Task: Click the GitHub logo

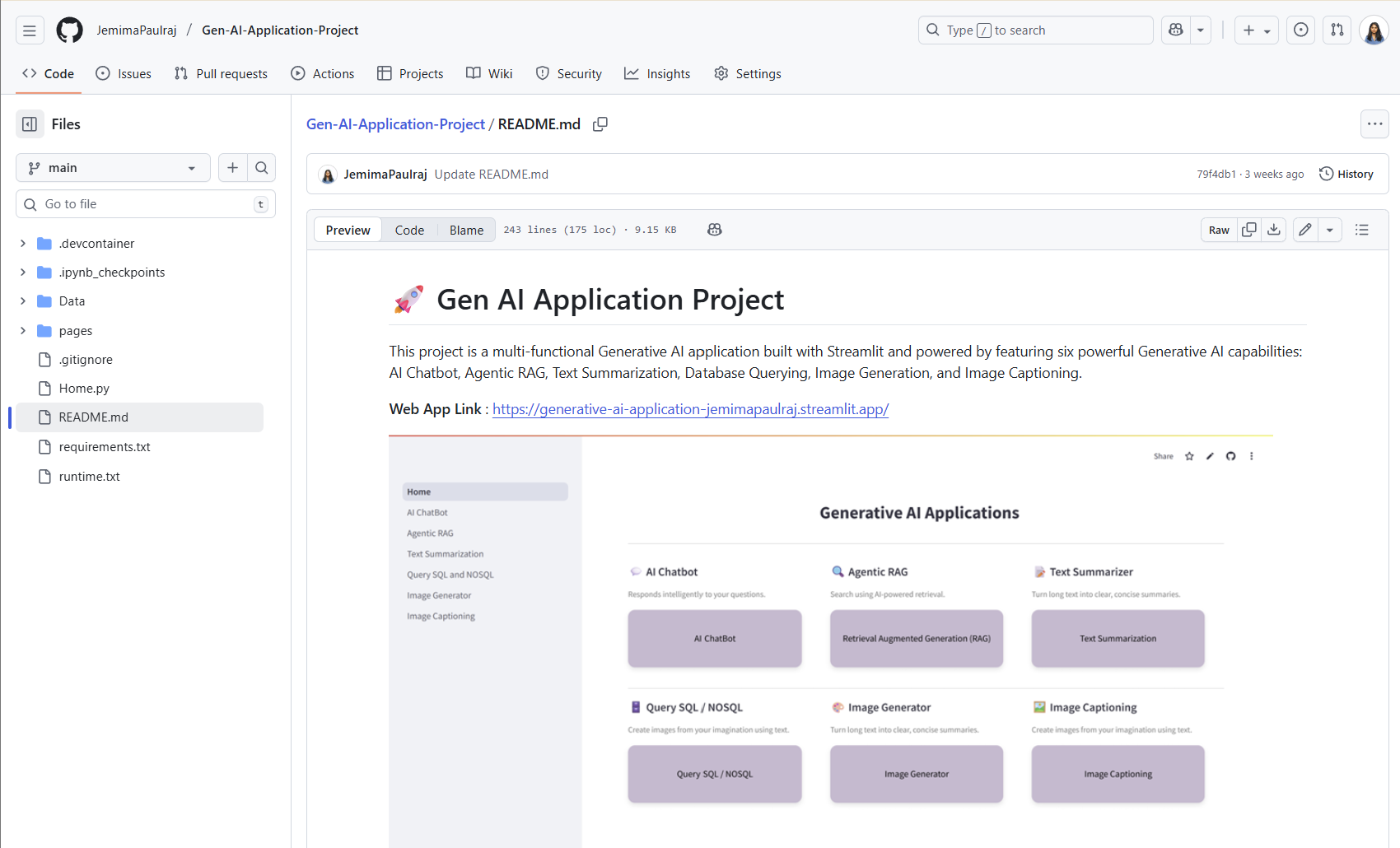Action: click(x=69, y=30)
